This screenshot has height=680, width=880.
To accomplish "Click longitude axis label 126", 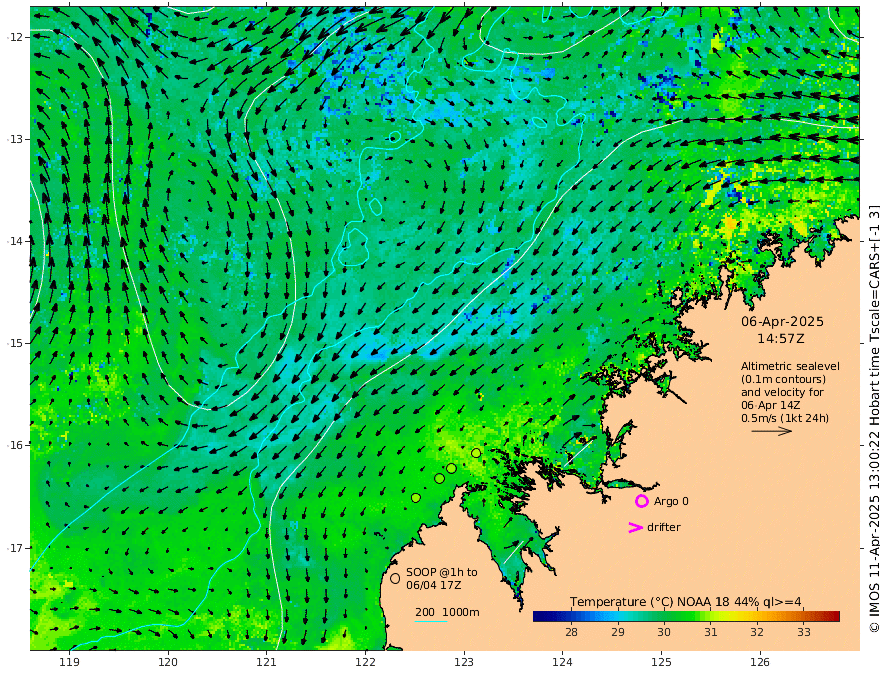I will [x=760, y=662].
